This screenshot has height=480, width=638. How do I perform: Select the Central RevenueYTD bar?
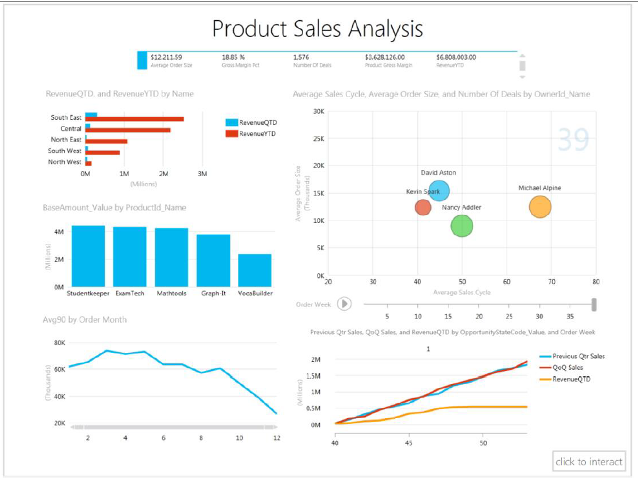[130, 130]
